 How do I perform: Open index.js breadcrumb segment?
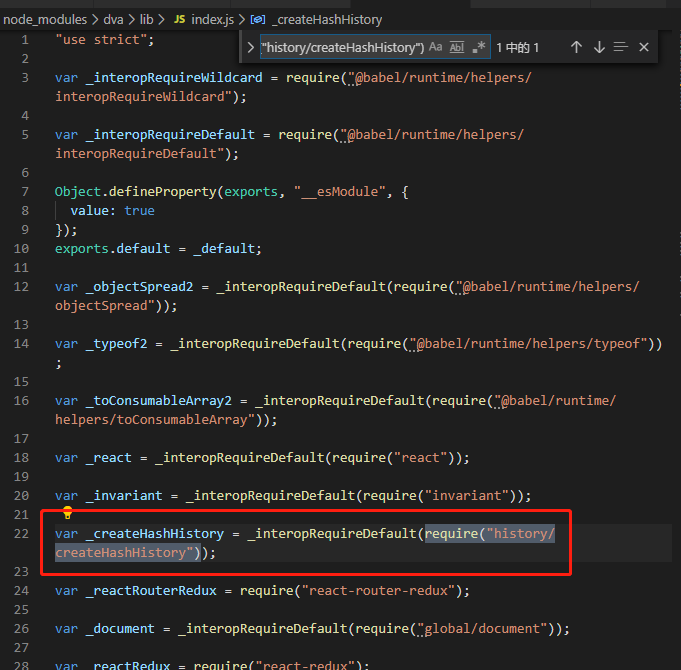pos(212,20)
